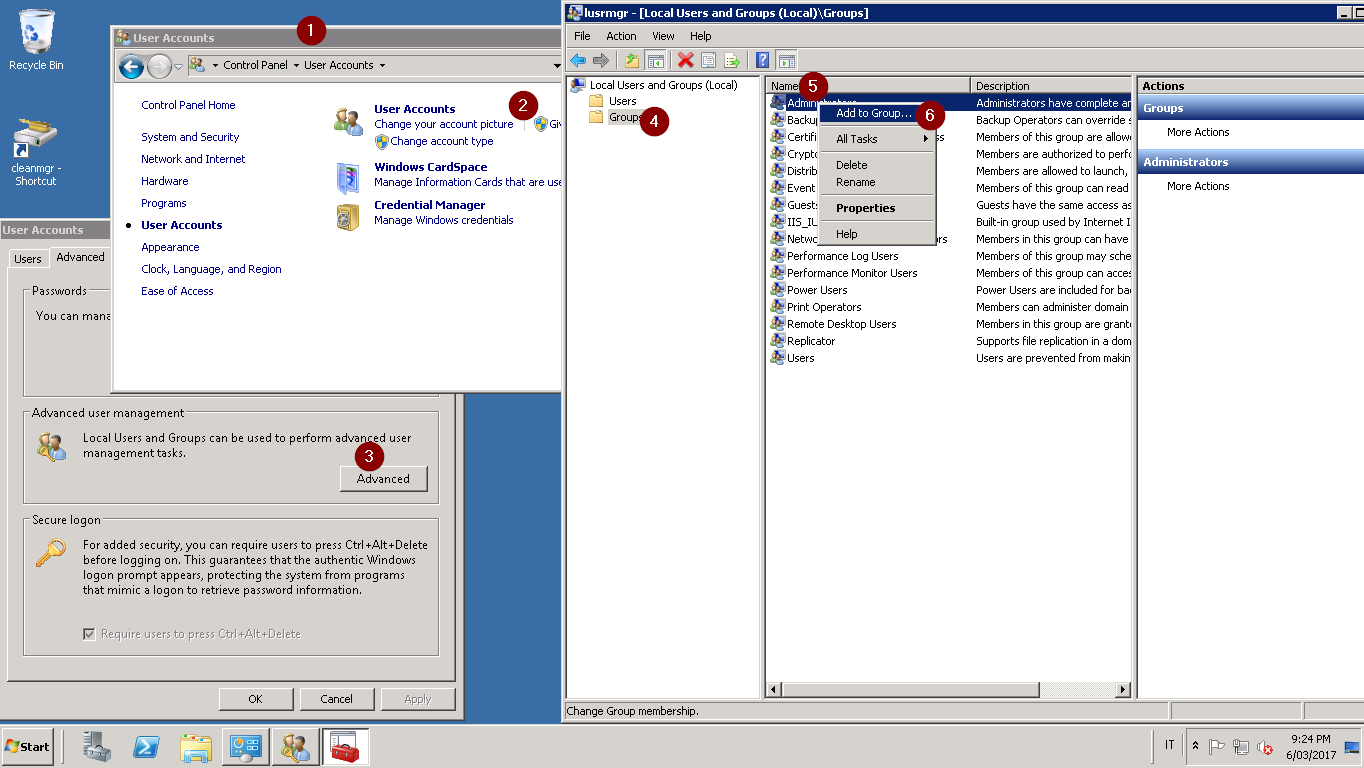Screen dimensions: 1364x768
Task: Switch to the Users tab
Action: [28, 258]
